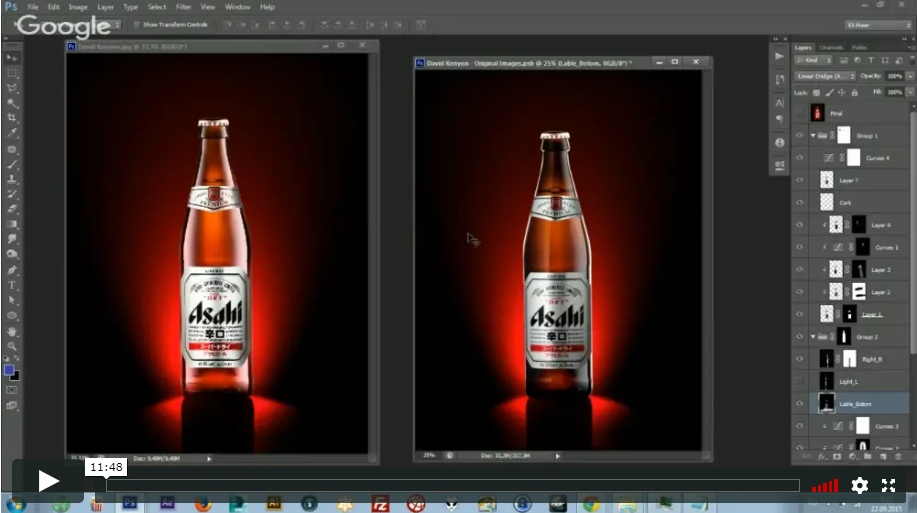Select the Clone Stamp tool
The height and width of the screenshot is (513, 917).
pos(12,179)
